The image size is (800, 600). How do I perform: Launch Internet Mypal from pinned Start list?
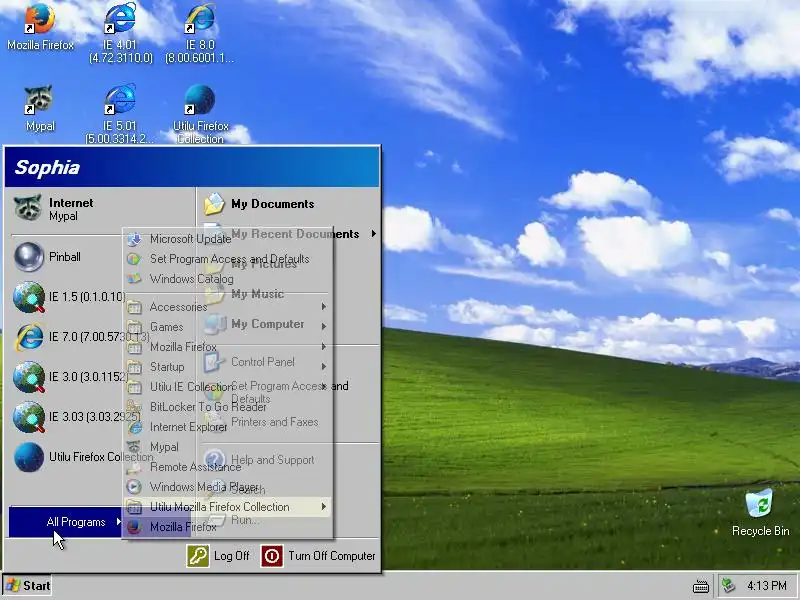pyautogui.click(x=101, y=209)
